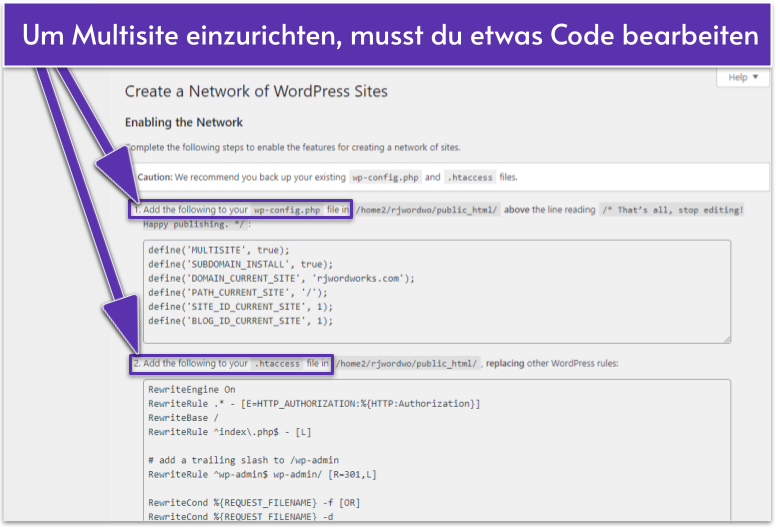Image resolution: width=780 pixels, height=528 pixels.
Task: Click the "RewriteBase /" line
Action: point(183,418)
